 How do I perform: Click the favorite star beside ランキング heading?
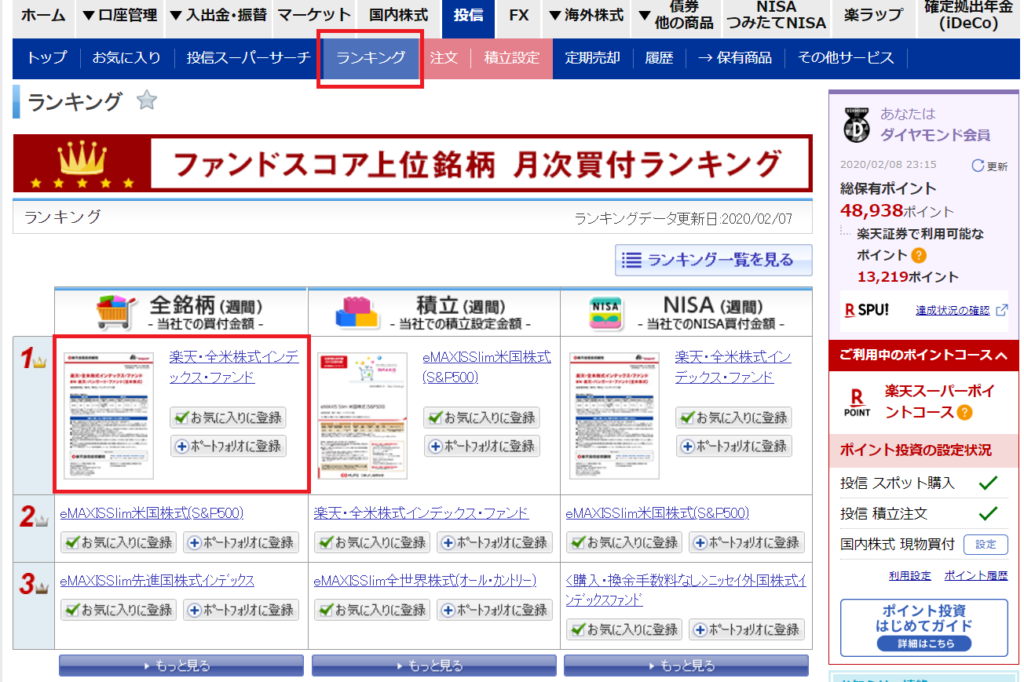click(147, 101)
